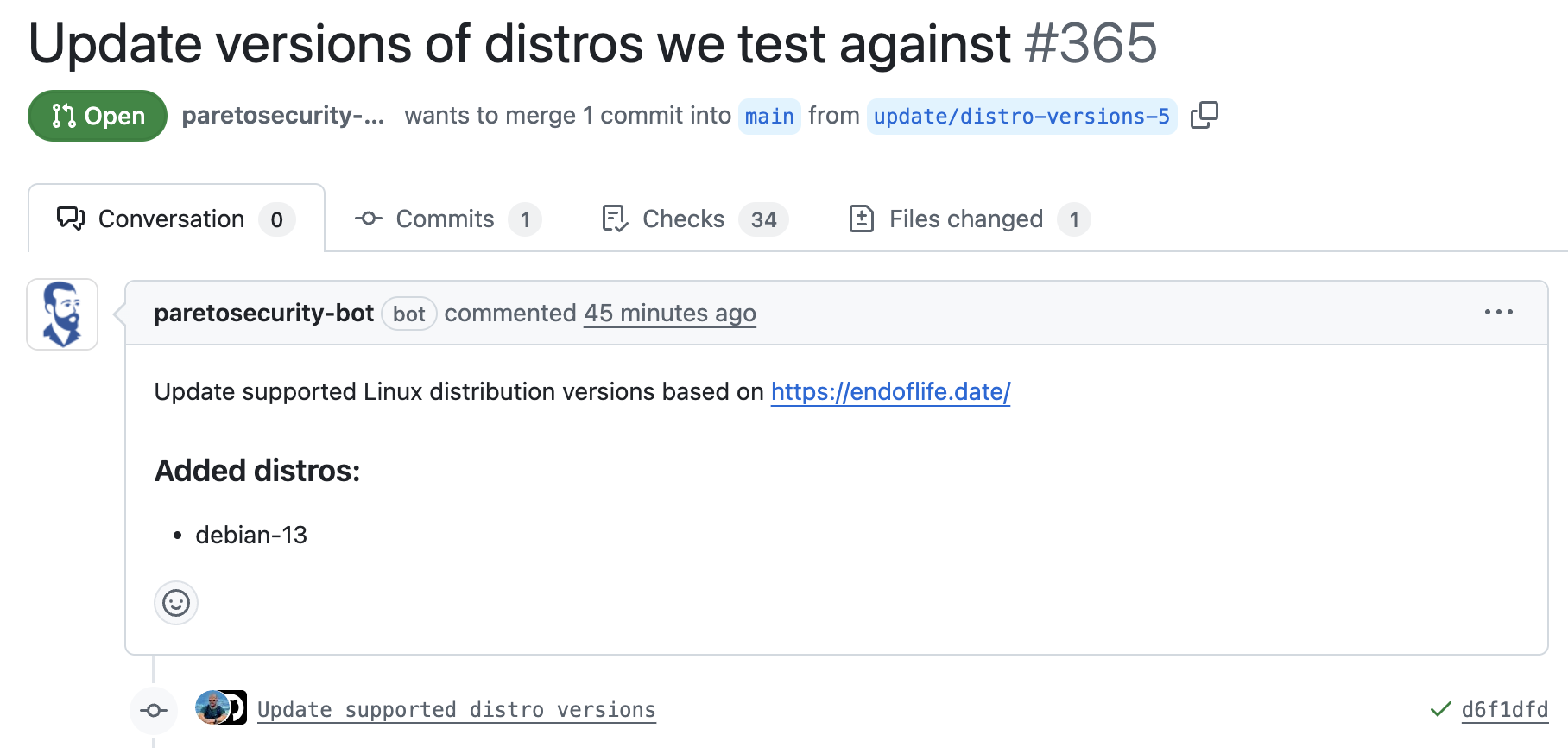The image size is (1568, 748).
Task: Click the Conversation speech bubble icon
Action: pos(71,219)
